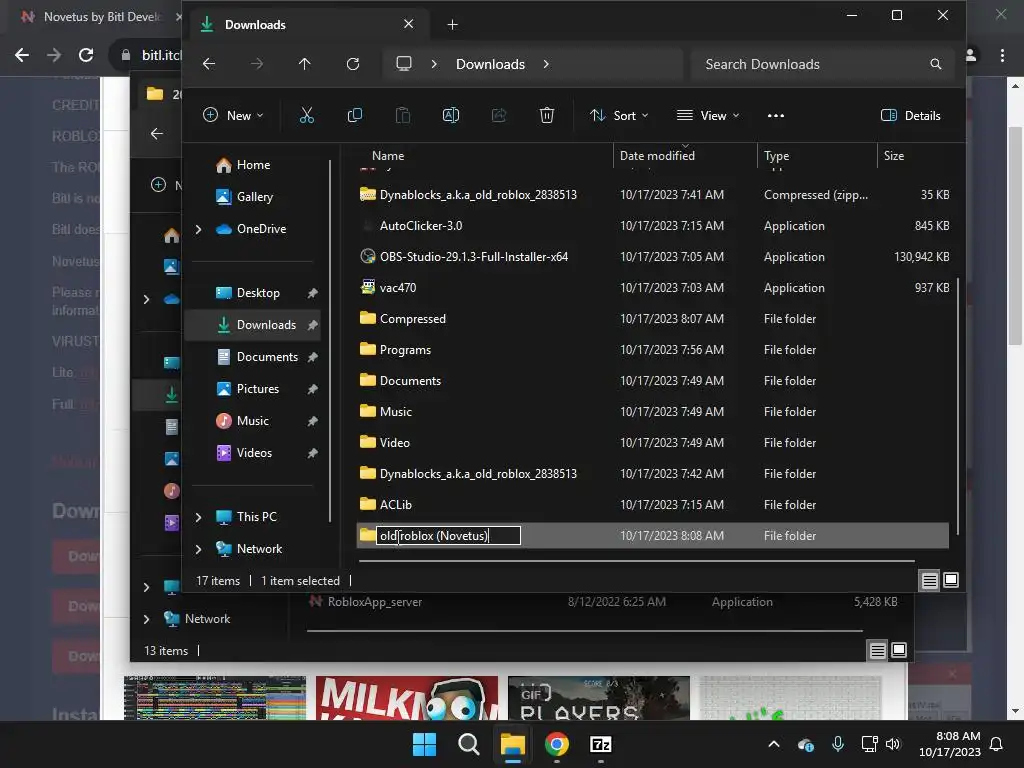
Task: Click the OneDrive cloud tray icon
Action: coord(806,744)
